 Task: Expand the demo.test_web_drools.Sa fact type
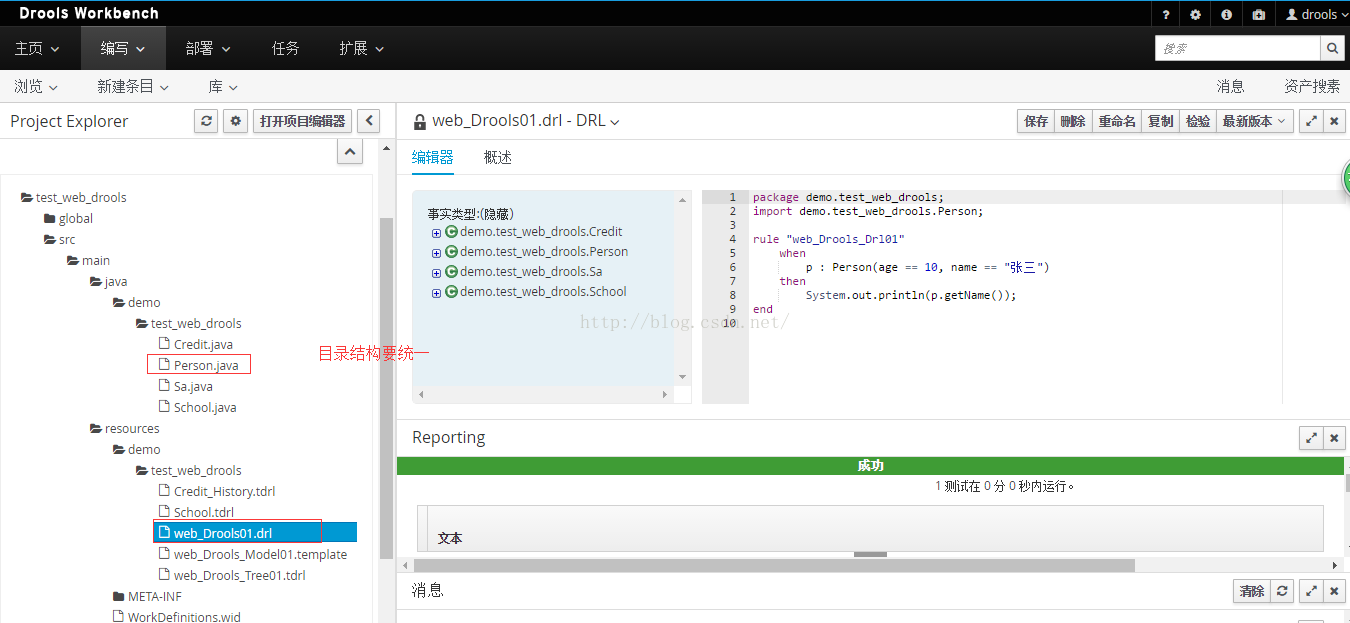pyautogui.click(x=436, y=273)
